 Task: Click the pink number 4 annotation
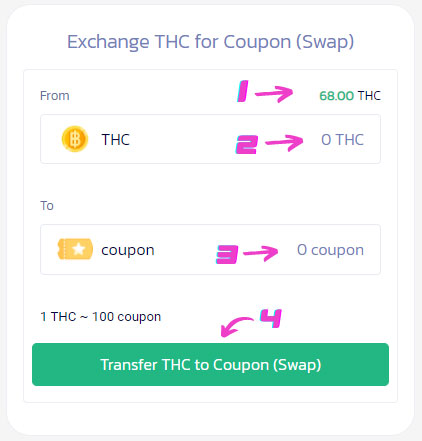(x=271, y=318)
